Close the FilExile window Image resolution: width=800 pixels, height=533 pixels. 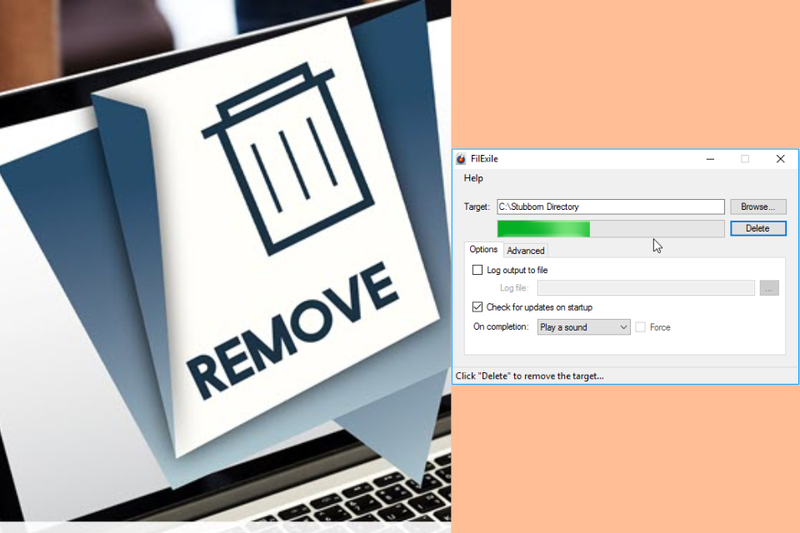click(780, 159)
